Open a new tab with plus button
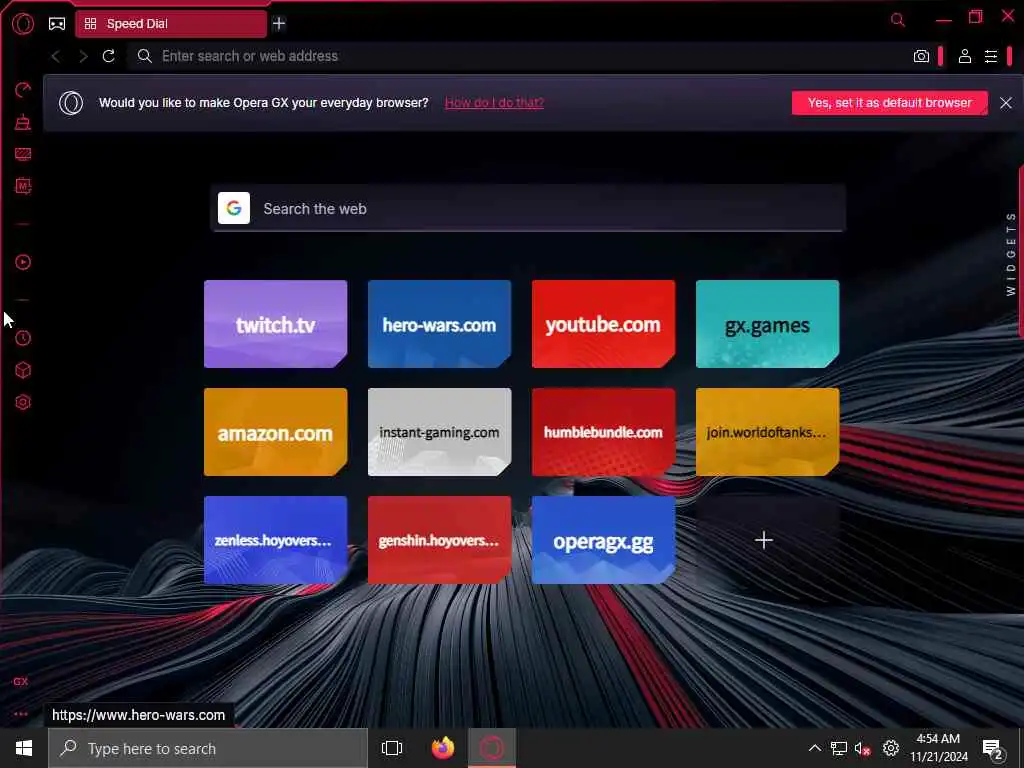Image resolution: width=1024 pixels, height=768 pixels. pos(279,24)
